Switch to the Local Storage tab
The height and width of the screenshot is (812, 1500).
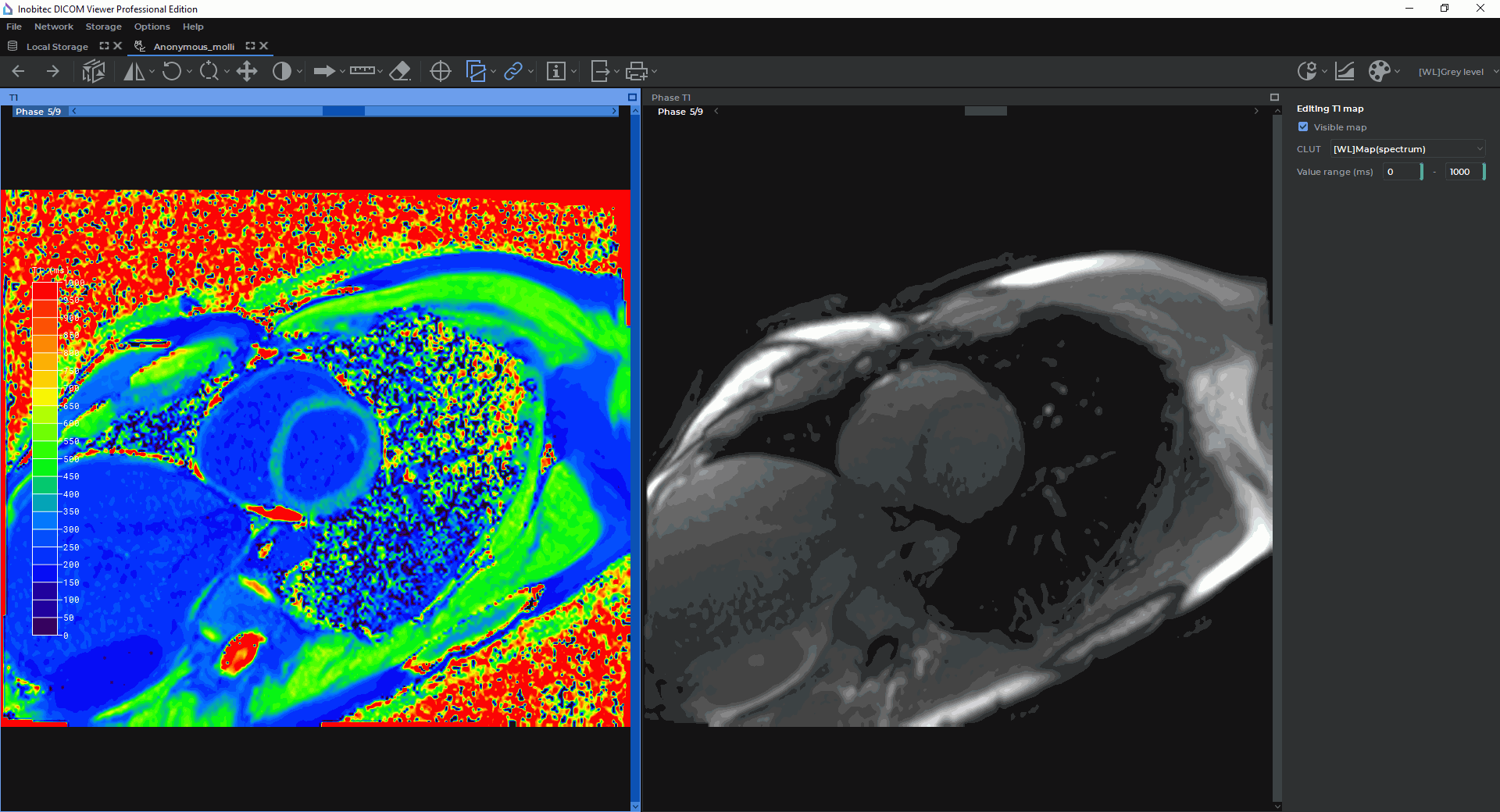point(56,47)
